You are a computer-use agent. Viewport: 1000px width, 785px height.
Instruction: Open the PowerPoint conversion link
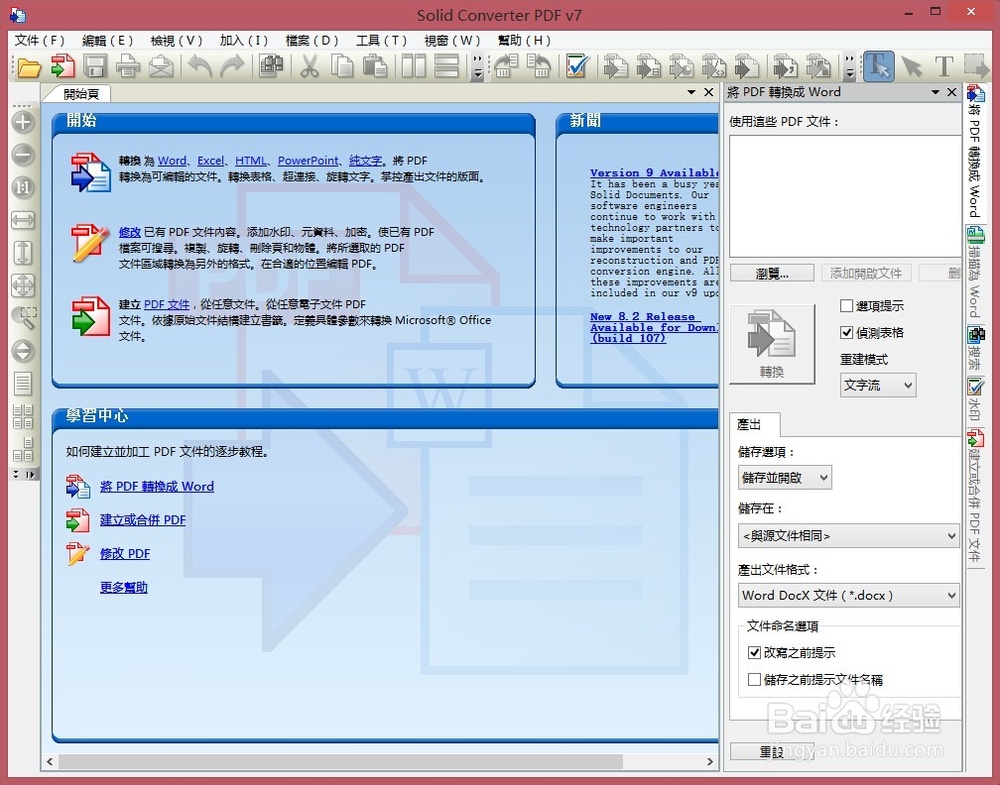[308, 161]
